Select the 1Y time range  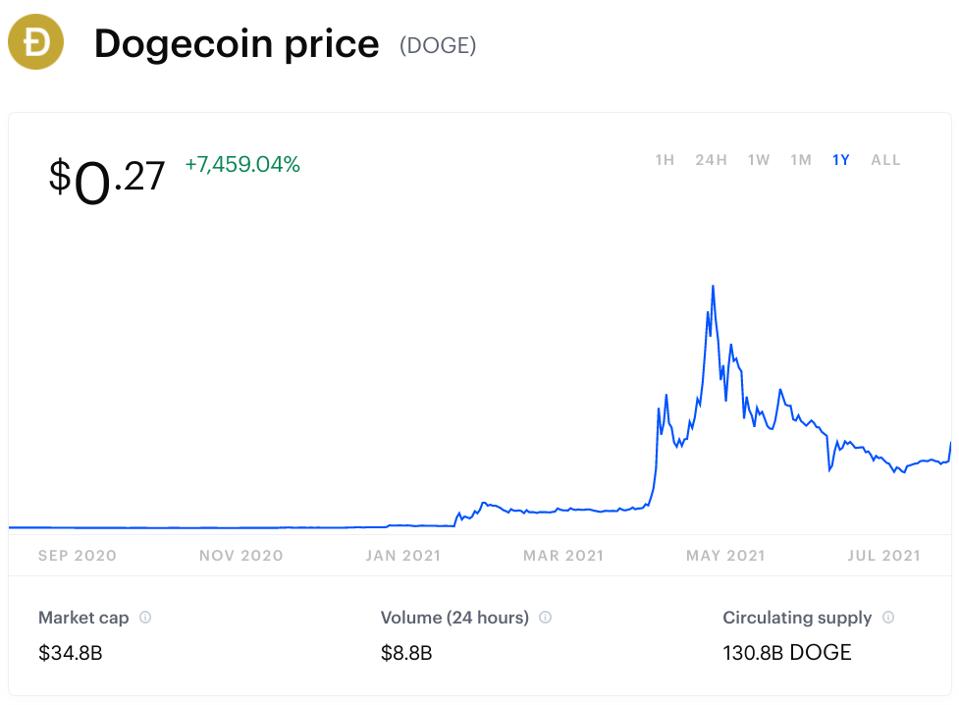[841, 160]
